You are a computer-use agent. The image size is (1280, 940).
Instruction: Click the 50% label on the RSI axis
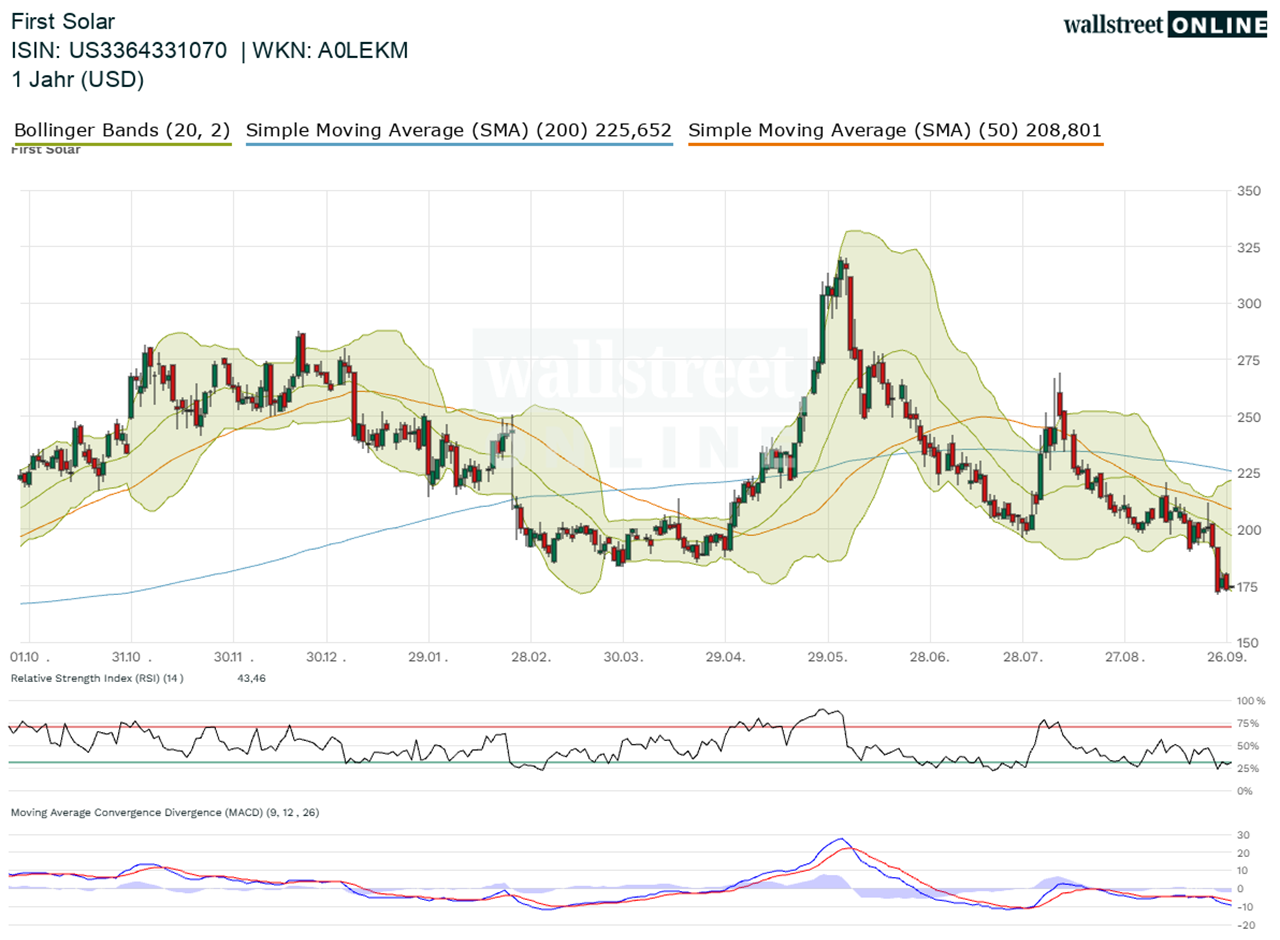tap(1247, 746)
